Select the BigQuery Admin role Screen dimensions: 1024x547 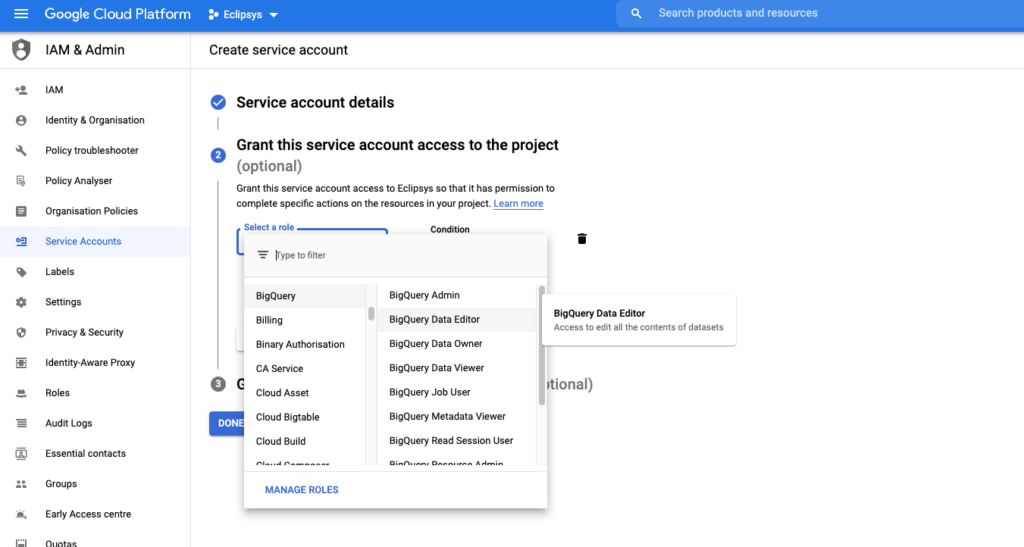pos(424,295)
